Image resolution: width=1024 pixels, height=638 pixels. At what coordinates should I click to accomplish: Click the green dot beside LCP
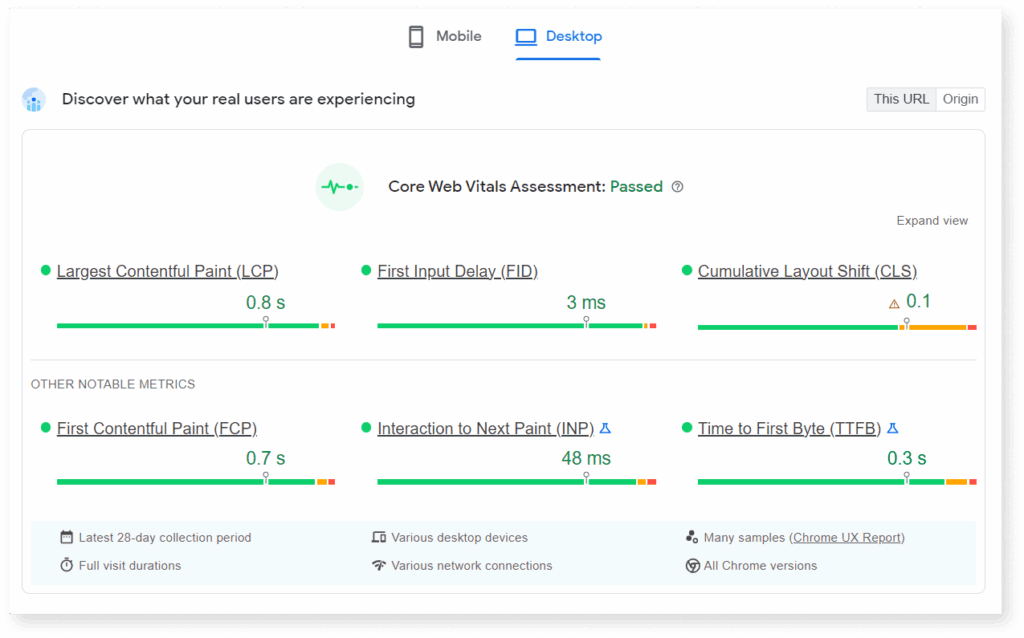tap(44, 270)
